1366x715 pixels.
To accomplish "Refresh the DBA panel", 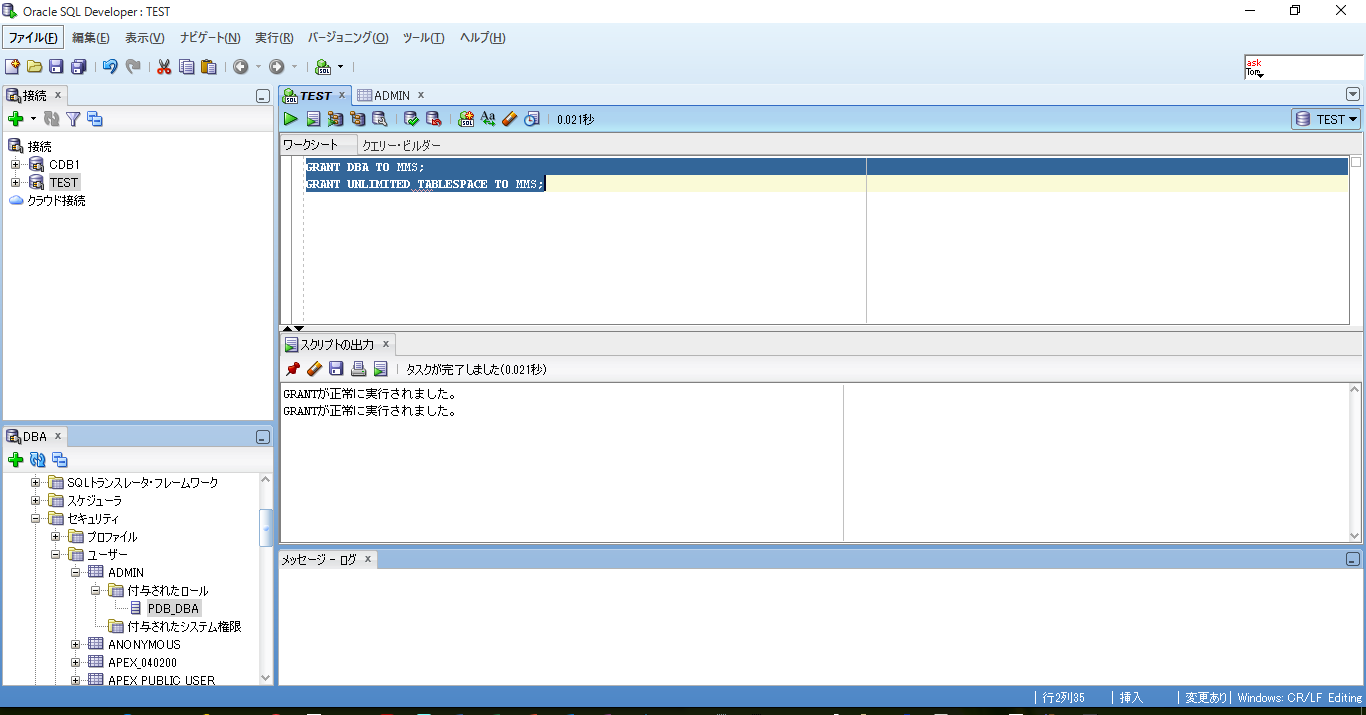I will coord(38,460).
